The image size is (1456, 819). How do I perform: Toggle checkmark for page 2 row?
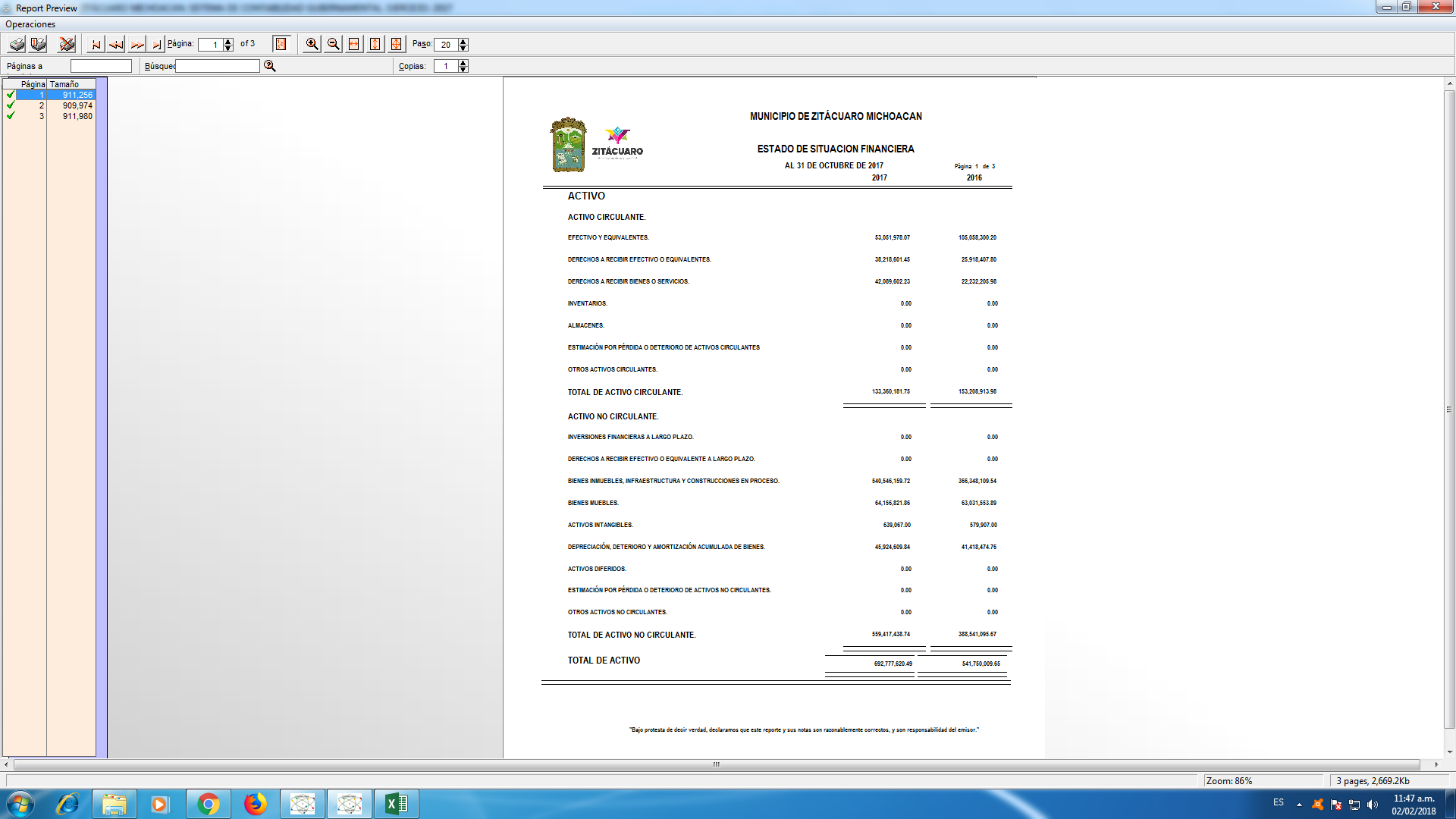pos(11,105)
